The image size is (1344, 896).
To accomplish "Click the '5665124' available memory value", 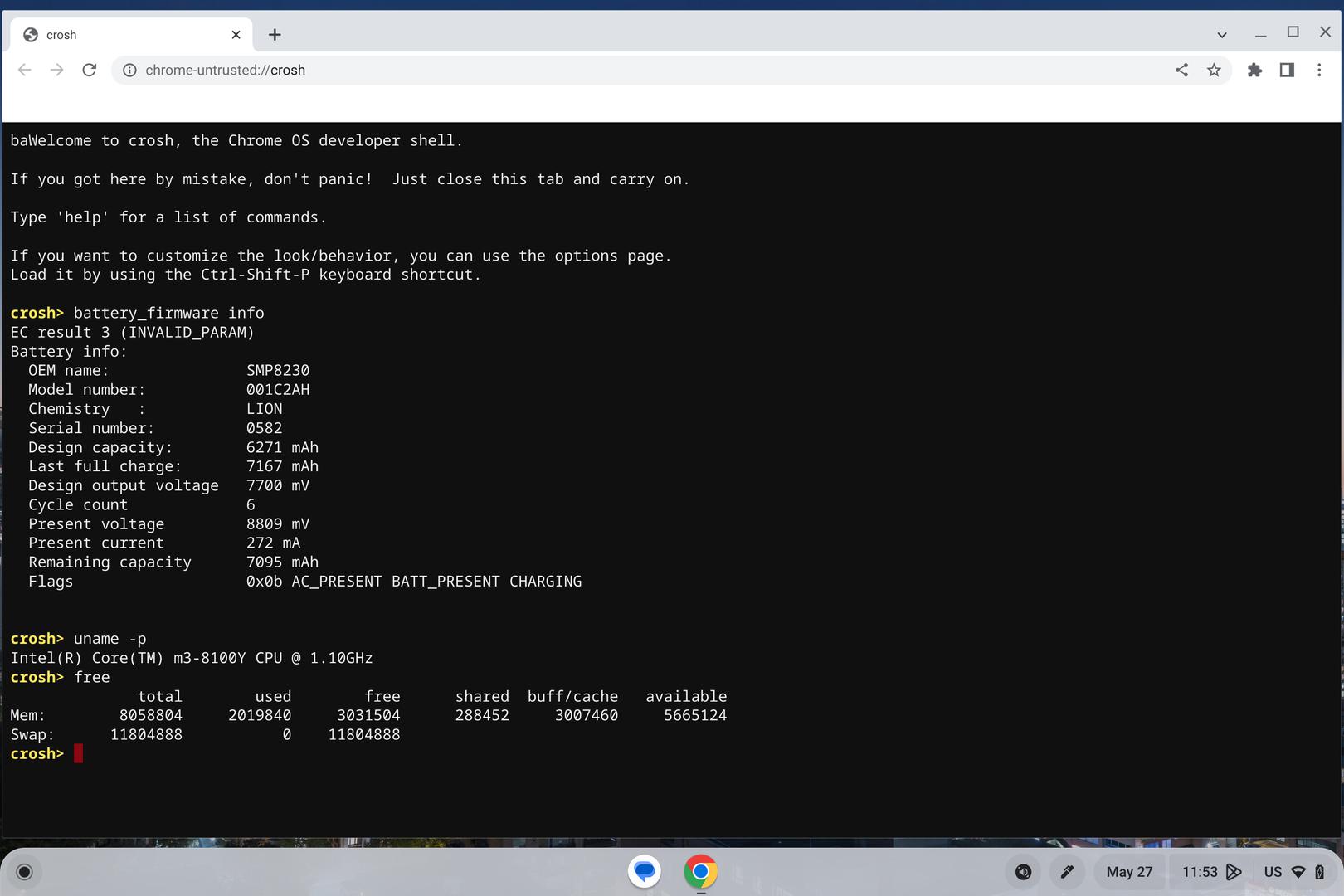I will 695,715.
